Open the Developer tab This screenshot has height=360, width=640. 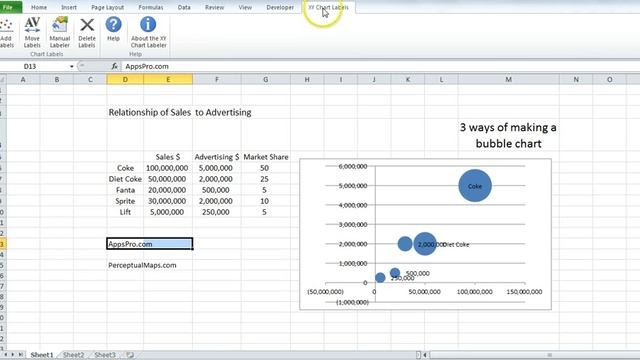[280, 7]
